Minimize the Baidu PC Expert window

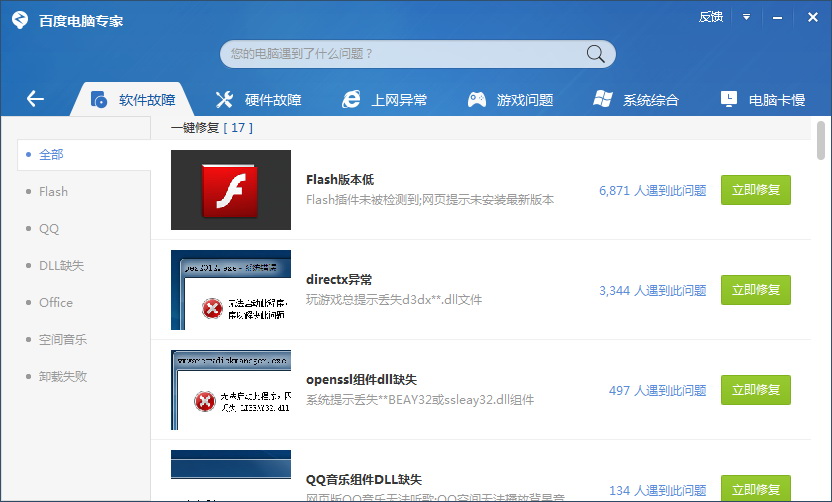click(x=777, y=18)
